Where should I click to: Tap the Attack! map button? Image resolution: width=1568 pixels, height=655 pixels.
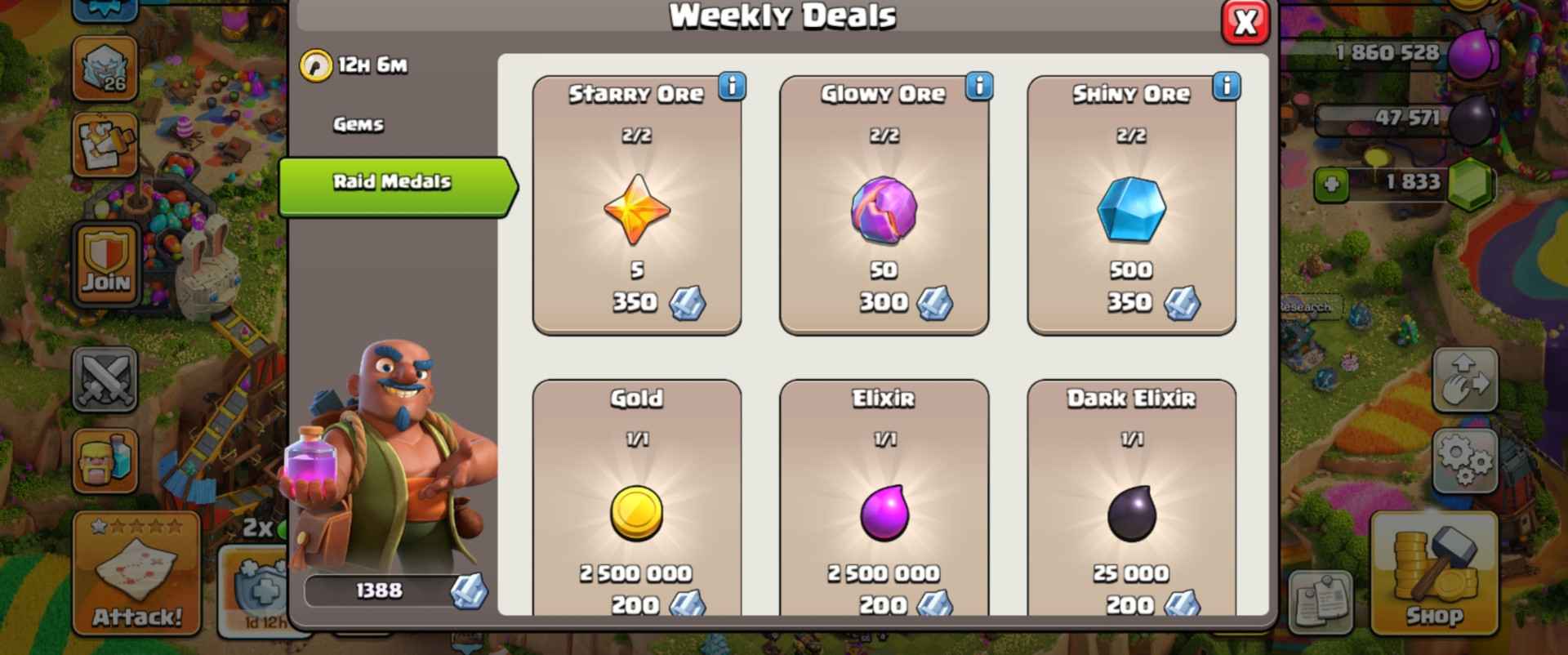click(136, 574)
